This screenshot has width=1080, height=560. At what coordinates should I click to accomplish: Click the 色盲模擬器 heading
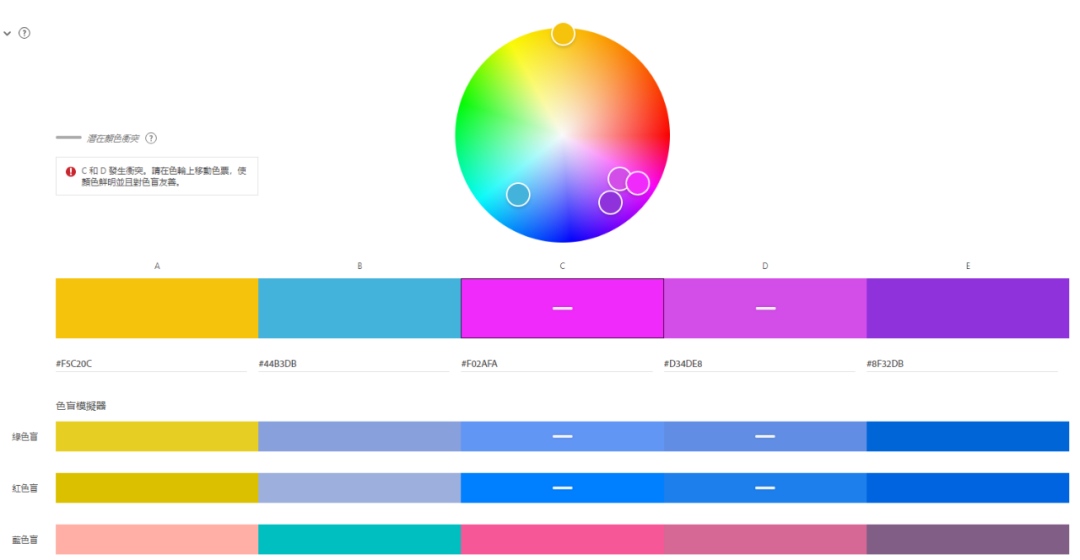81,406
